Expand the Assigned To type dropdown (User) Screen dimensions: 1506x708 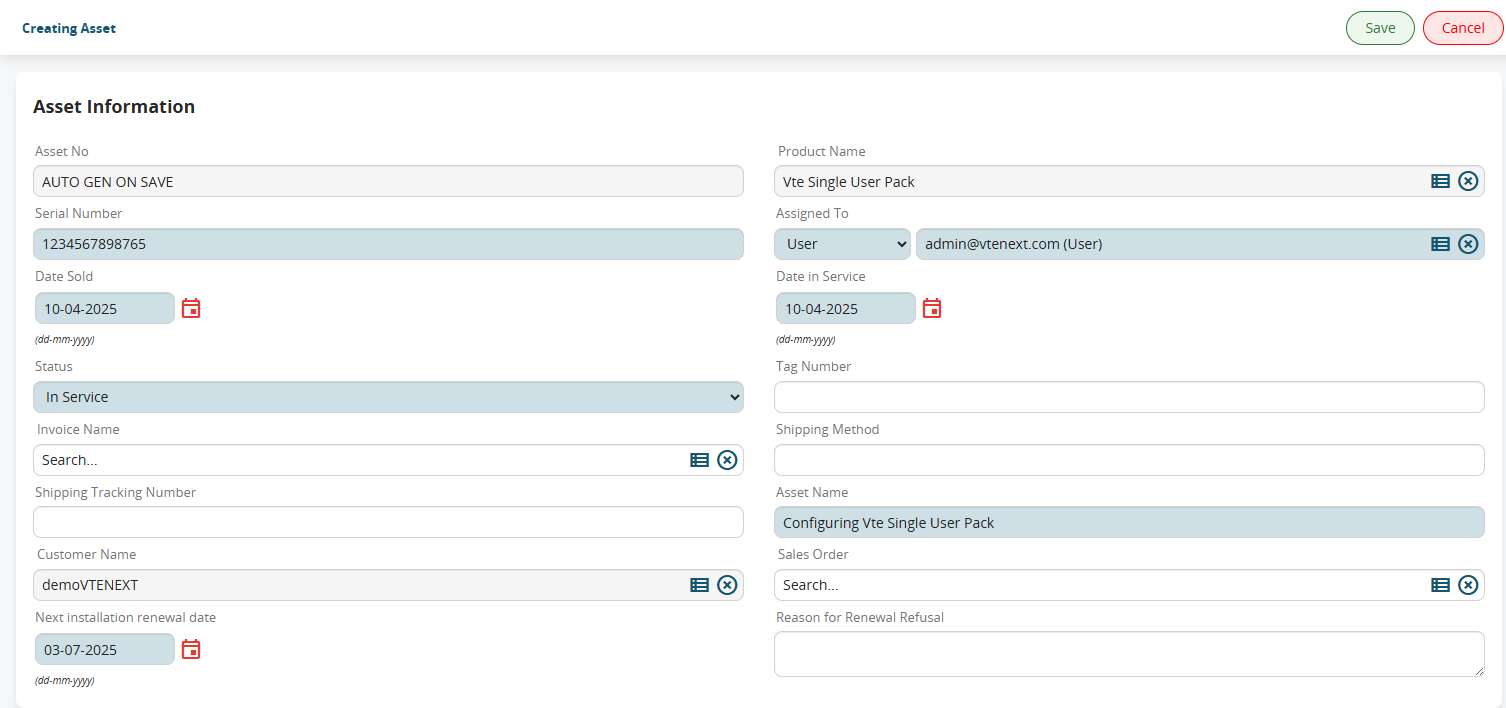[842, 244]
